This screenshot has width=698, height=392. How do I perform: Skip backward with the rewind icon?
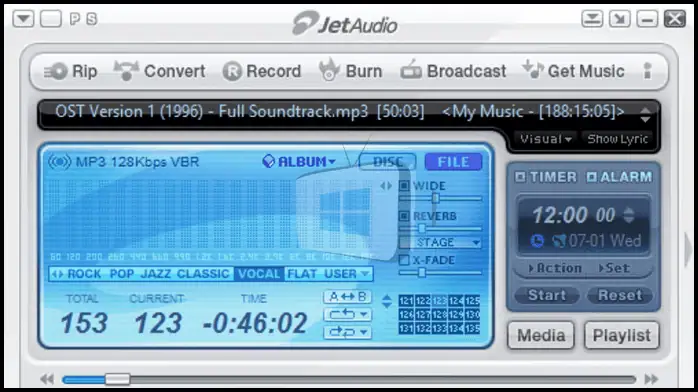(47, 380)
